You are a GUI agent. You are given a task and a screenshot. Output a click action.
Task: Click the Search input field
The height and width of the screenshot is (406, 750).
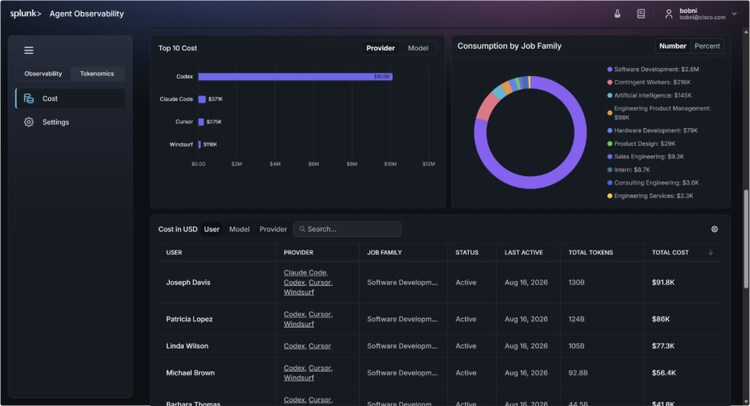[347, 229]
